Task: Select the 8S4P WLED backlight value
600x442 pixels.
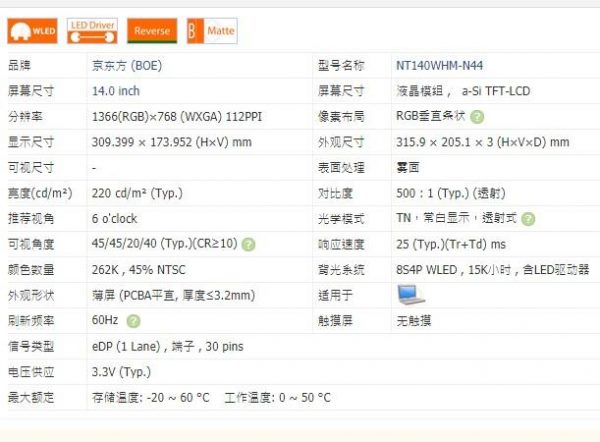Action: pyautogui.click(x=492, y=270)
